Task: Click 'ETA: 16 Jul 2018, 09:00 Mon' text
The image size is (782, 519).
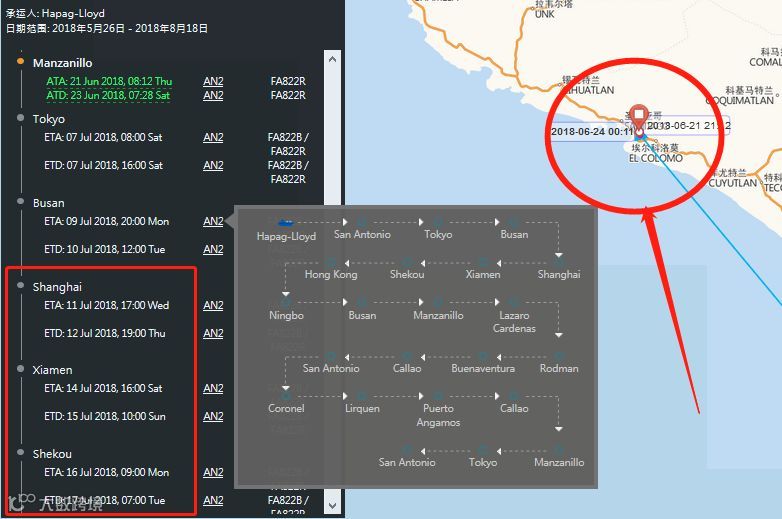Action: 106,472
